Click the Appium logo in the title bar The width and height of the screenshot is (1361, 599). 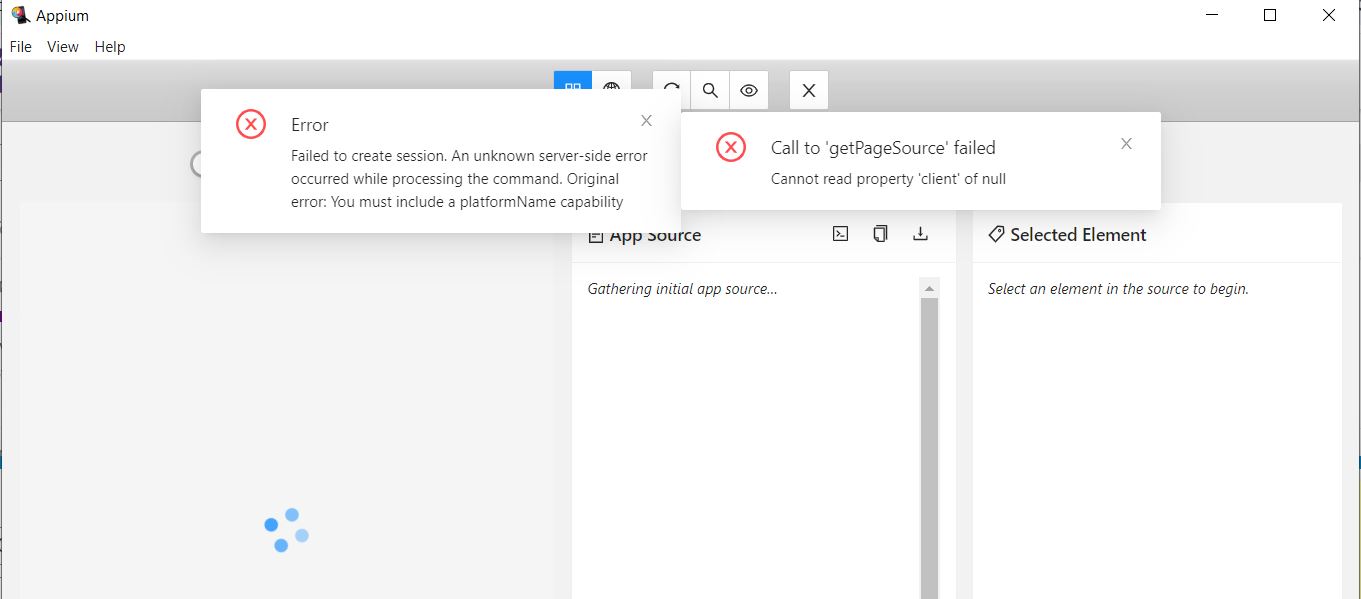19,14
